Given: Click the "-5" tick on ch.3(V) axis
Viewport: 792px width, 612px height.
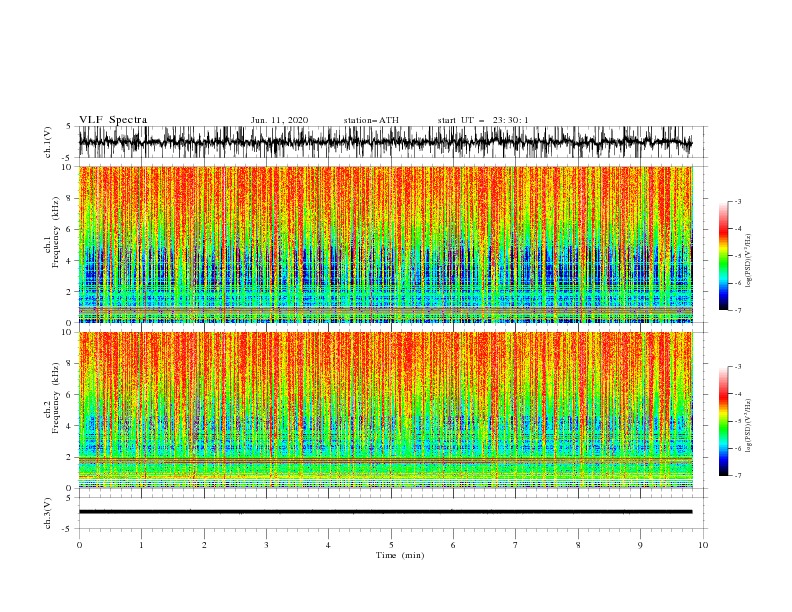Looking at the screenshot, I should point(67,529).
